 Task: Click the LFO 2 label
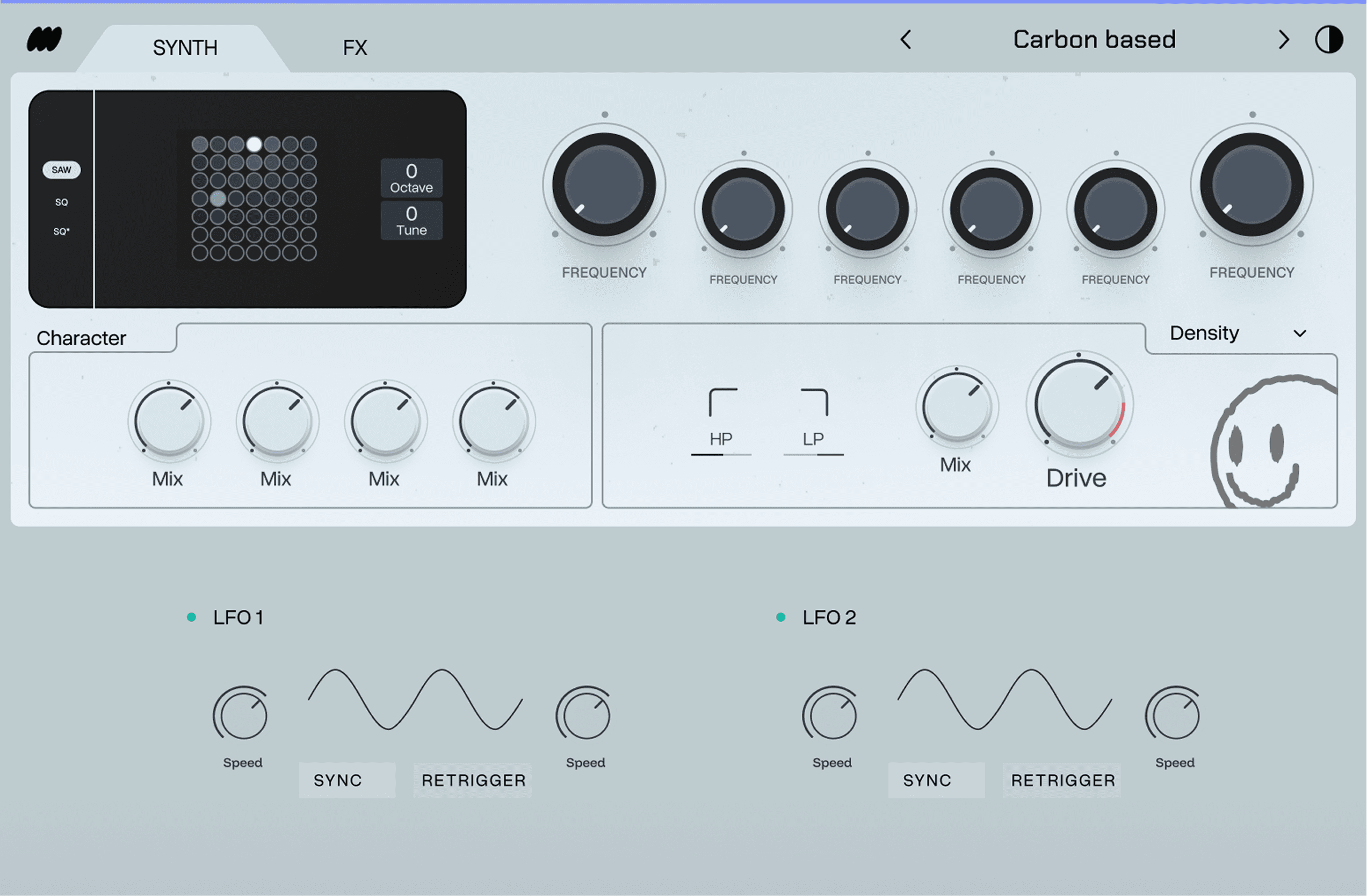click(x=829, y=617)
